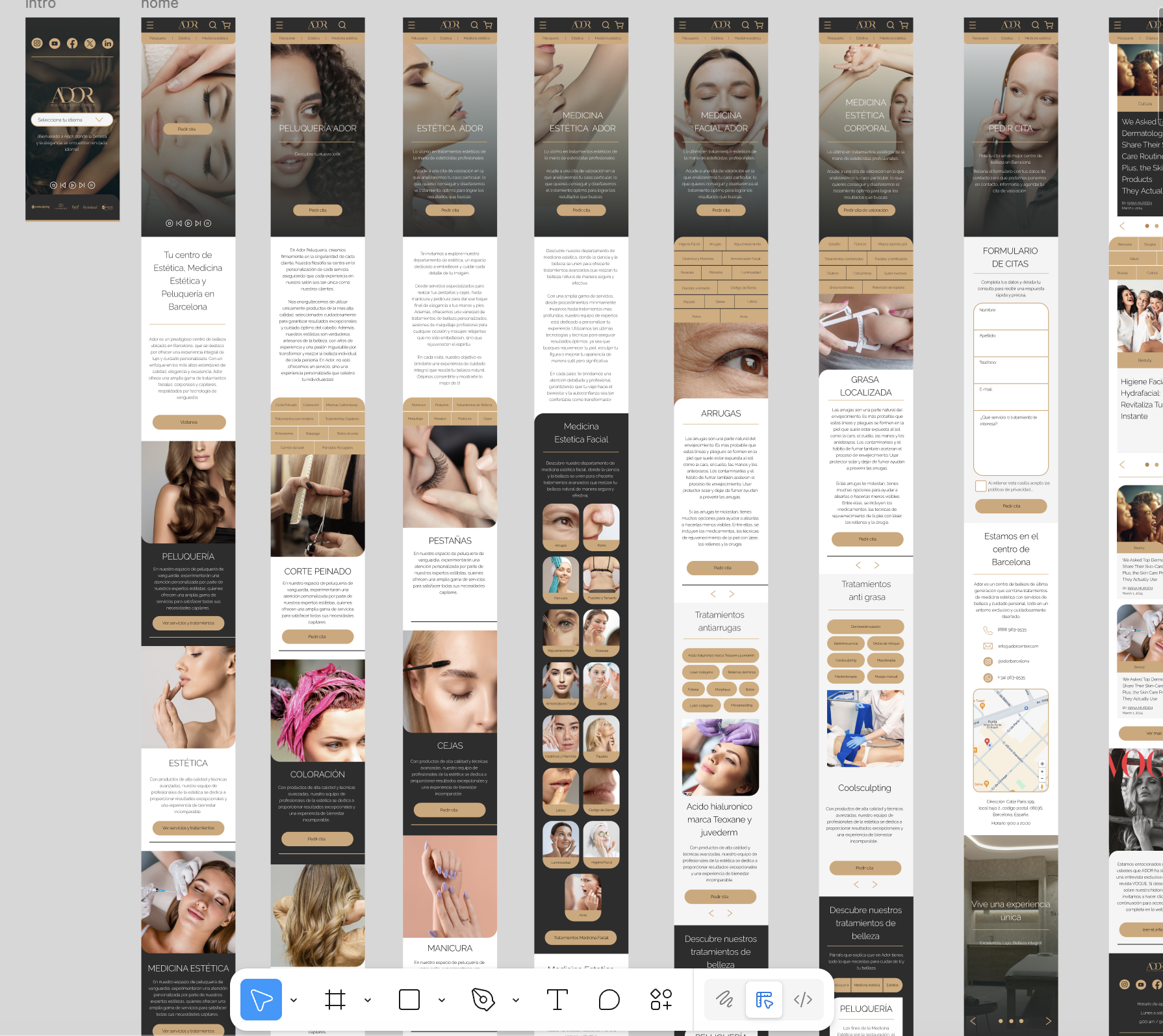Click the 'Visítanos' button
The width and height of the screenshot is (1163, 1036).
click(x=188, y=422)
